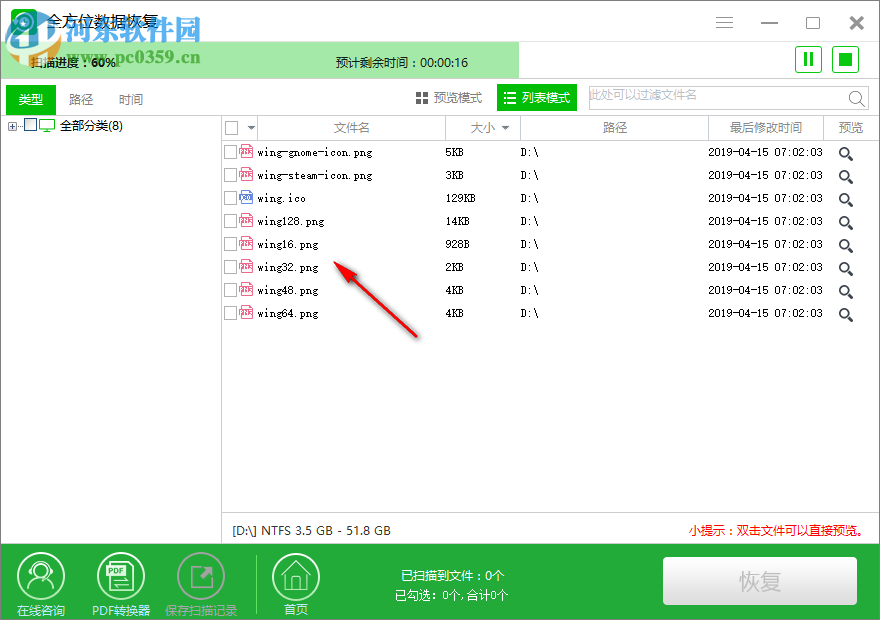
Task: Check the box for wing-steam-icon.png
Action: click(230, 175)
